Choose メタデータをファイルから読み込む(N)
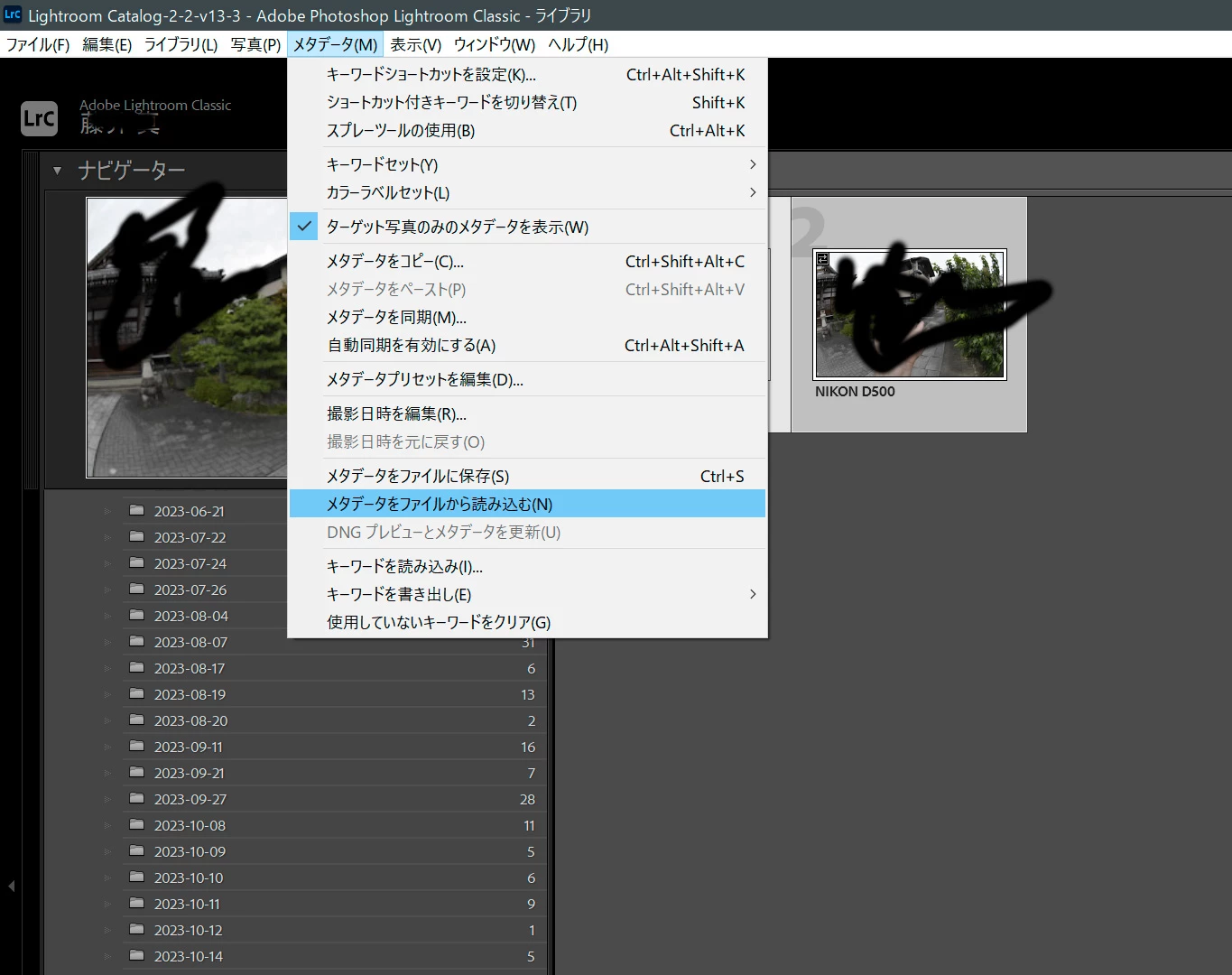Screen dimensions: 1232x975 (527, 504)
